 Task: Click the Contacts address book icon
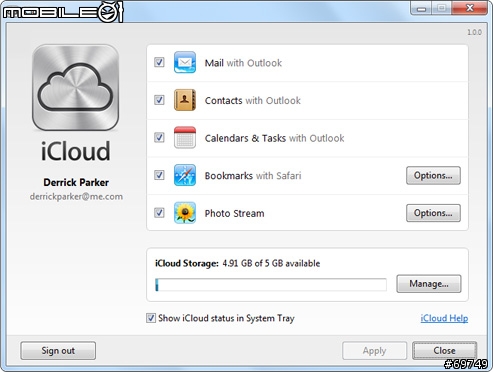tap(185, 100)
